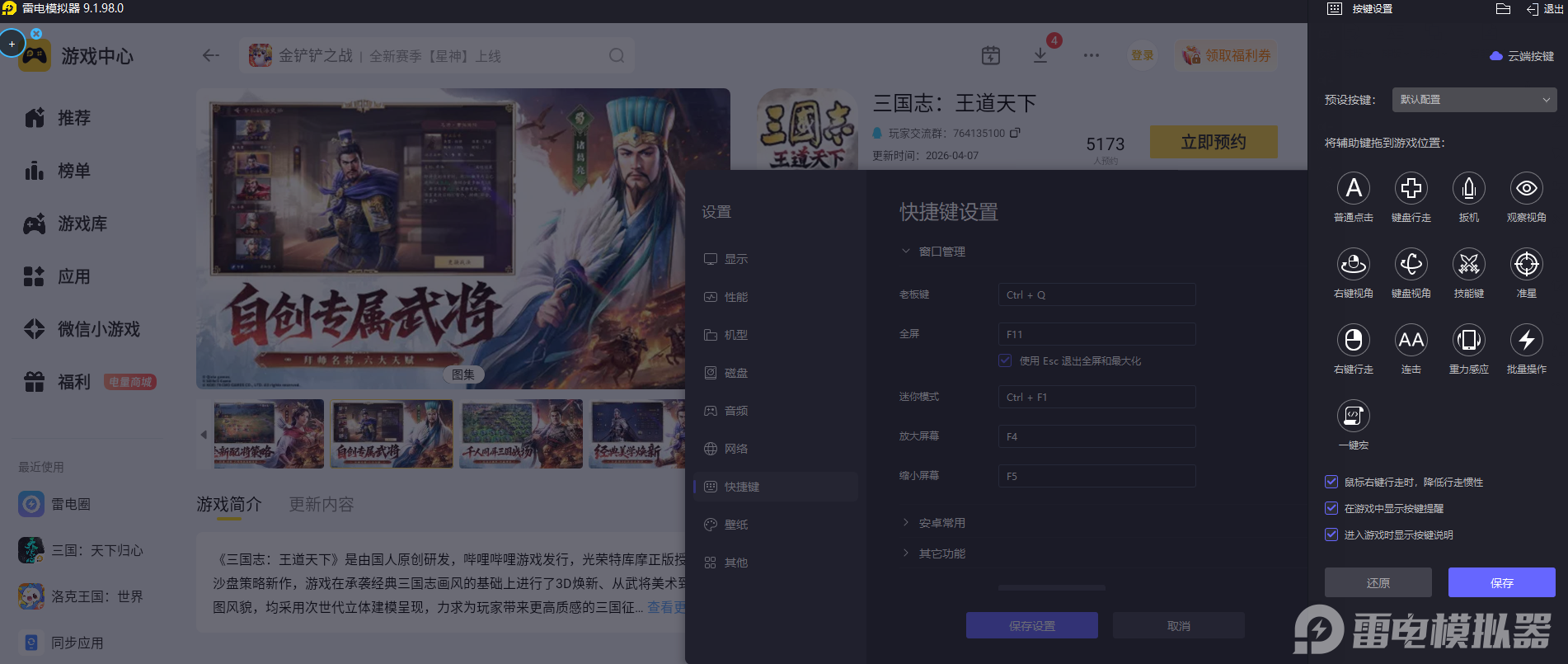
Task: Click the 全屏 F11 shortcut field
Action: 1096,334
